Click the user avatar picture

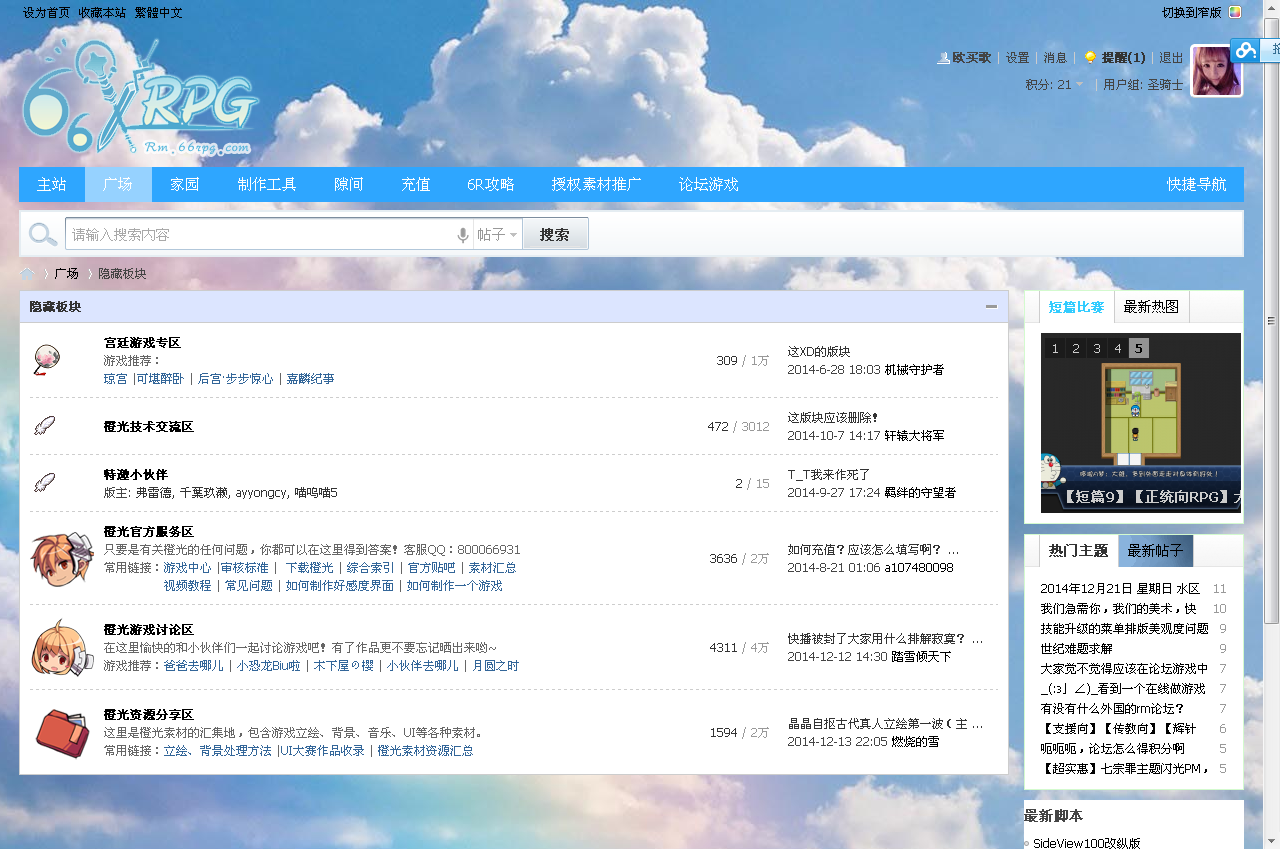tap(1216, 71)
